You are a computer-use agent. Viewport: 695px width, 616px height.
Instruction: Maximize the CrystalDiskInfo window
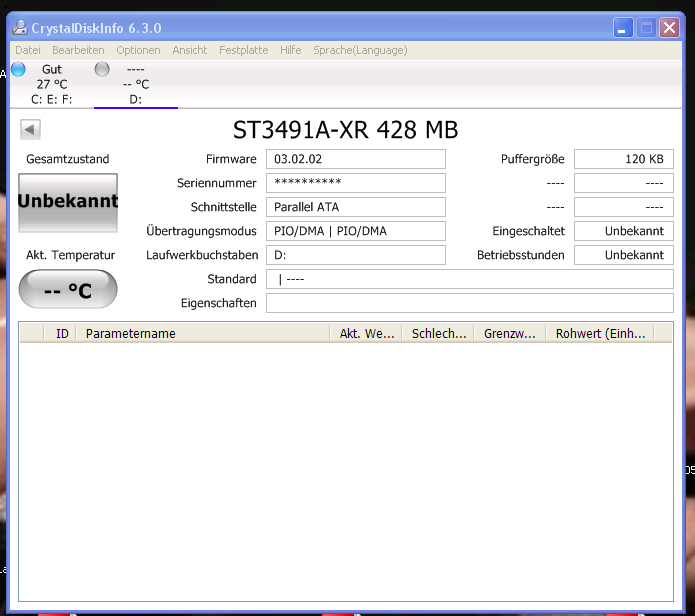[x=646, y=28]
